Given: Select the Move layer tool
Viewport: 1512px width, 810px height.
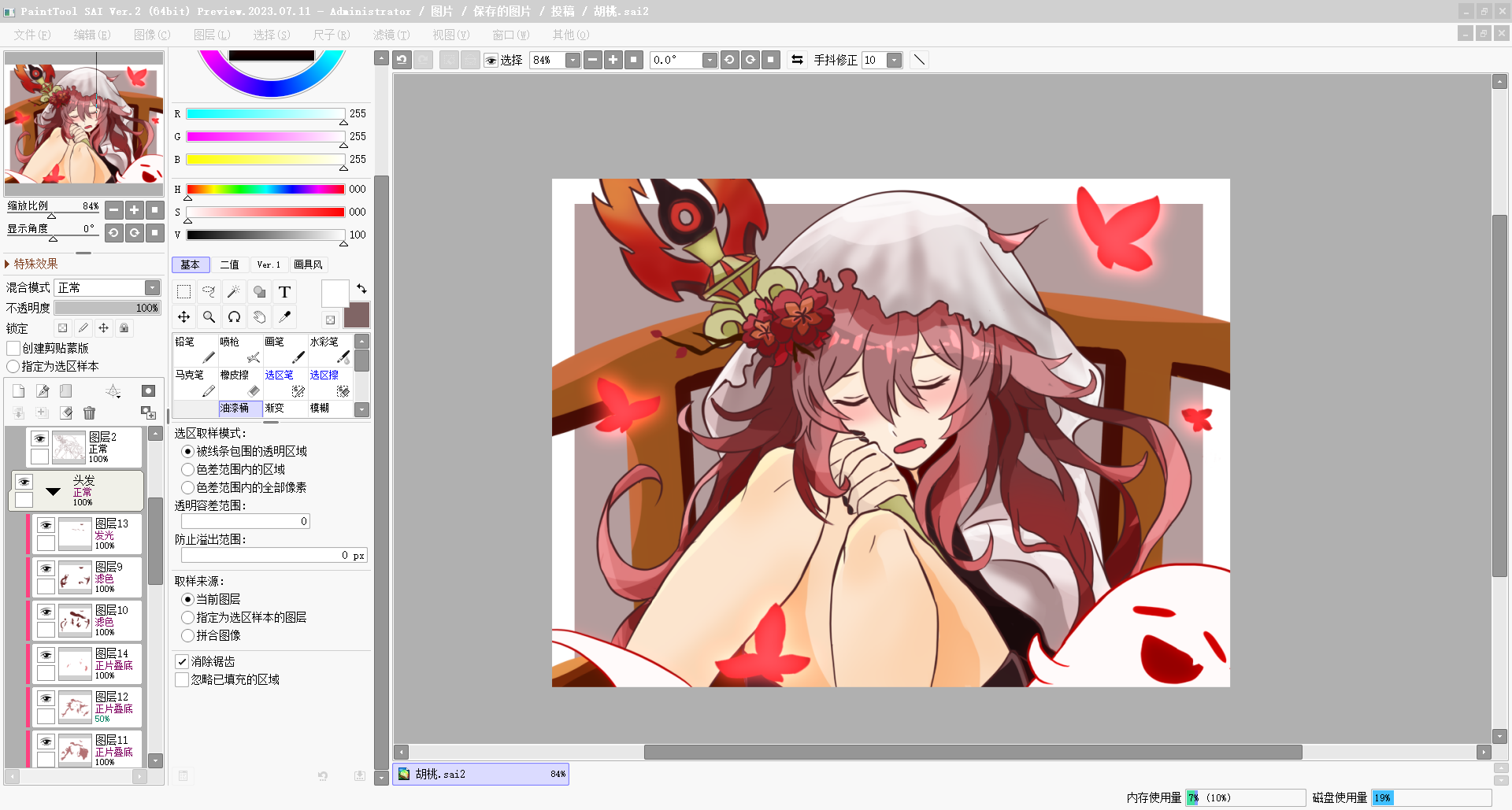Looking at the screenshot, I should click(x=183, y=317).
